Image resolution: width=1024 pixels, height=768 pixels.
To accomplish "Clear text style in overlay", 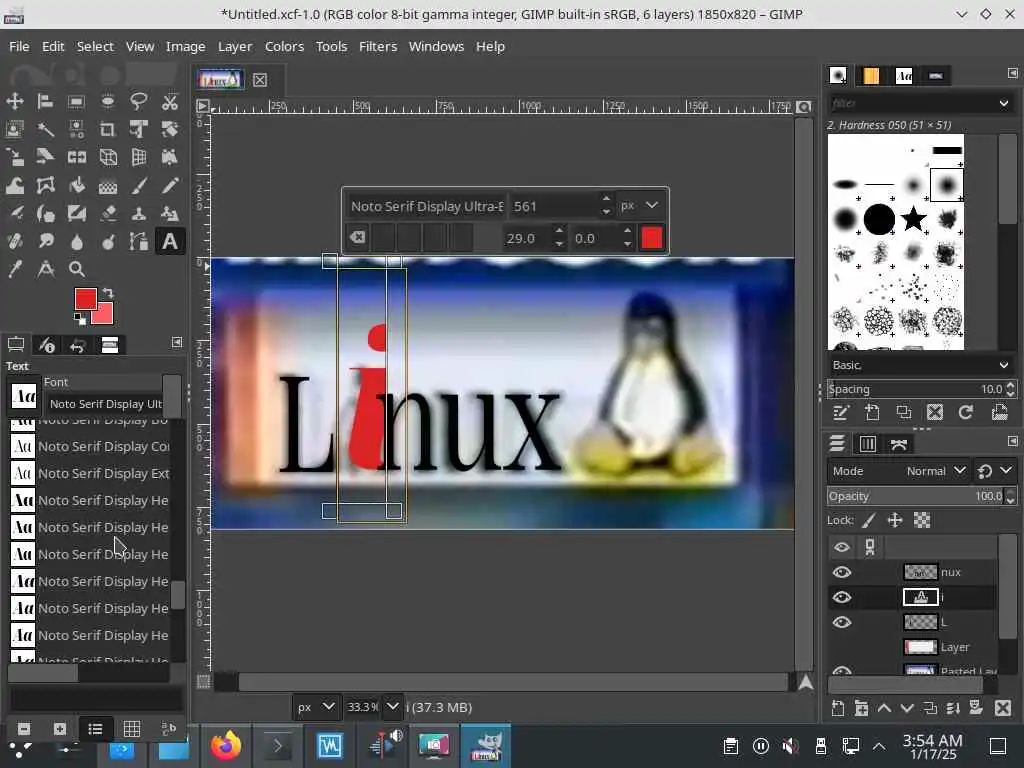I will pyautogui.click(x=357, y=237).
